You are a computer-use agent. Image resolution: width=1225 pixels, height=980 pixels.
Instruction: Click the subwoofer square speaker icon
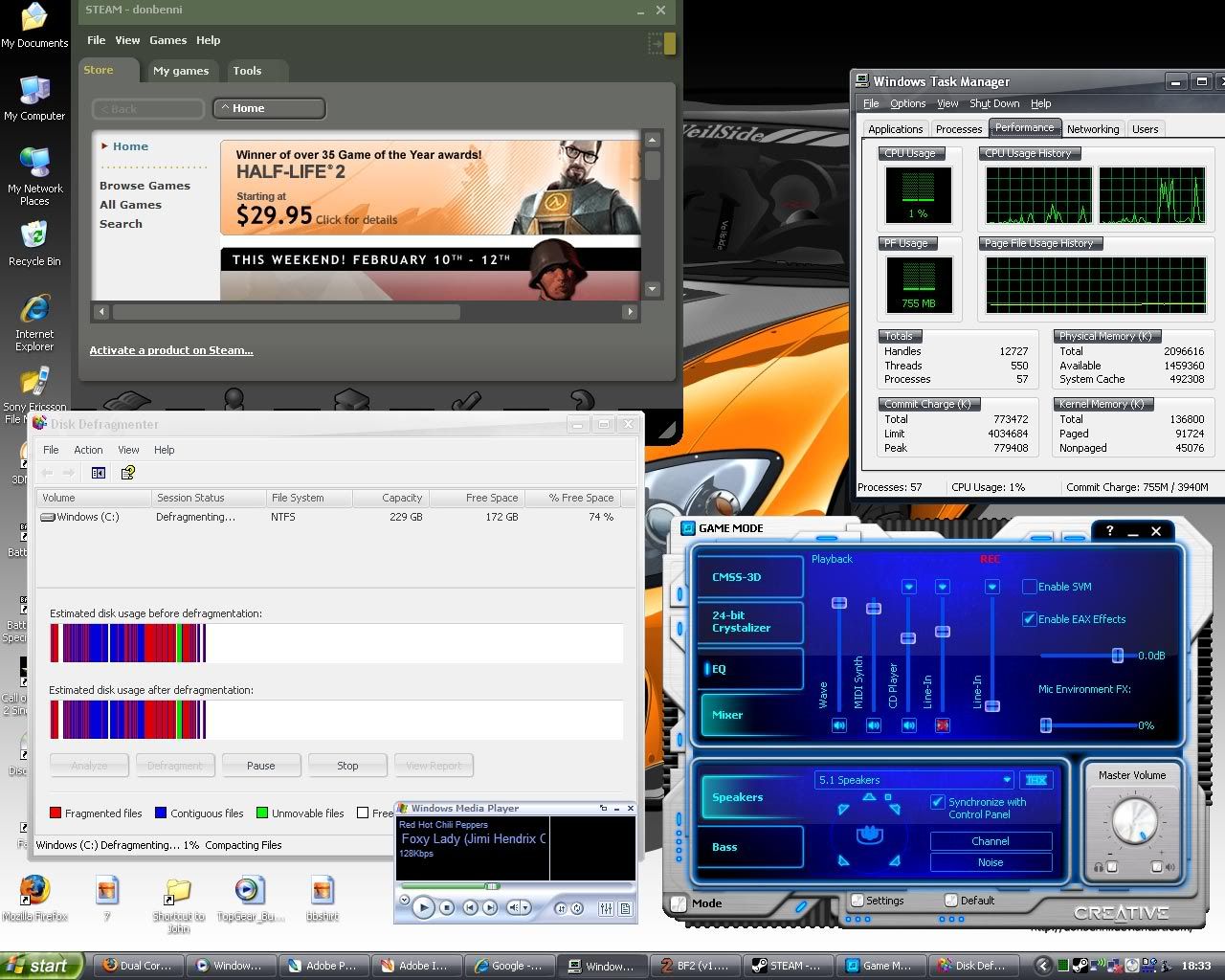click(888, 797)
